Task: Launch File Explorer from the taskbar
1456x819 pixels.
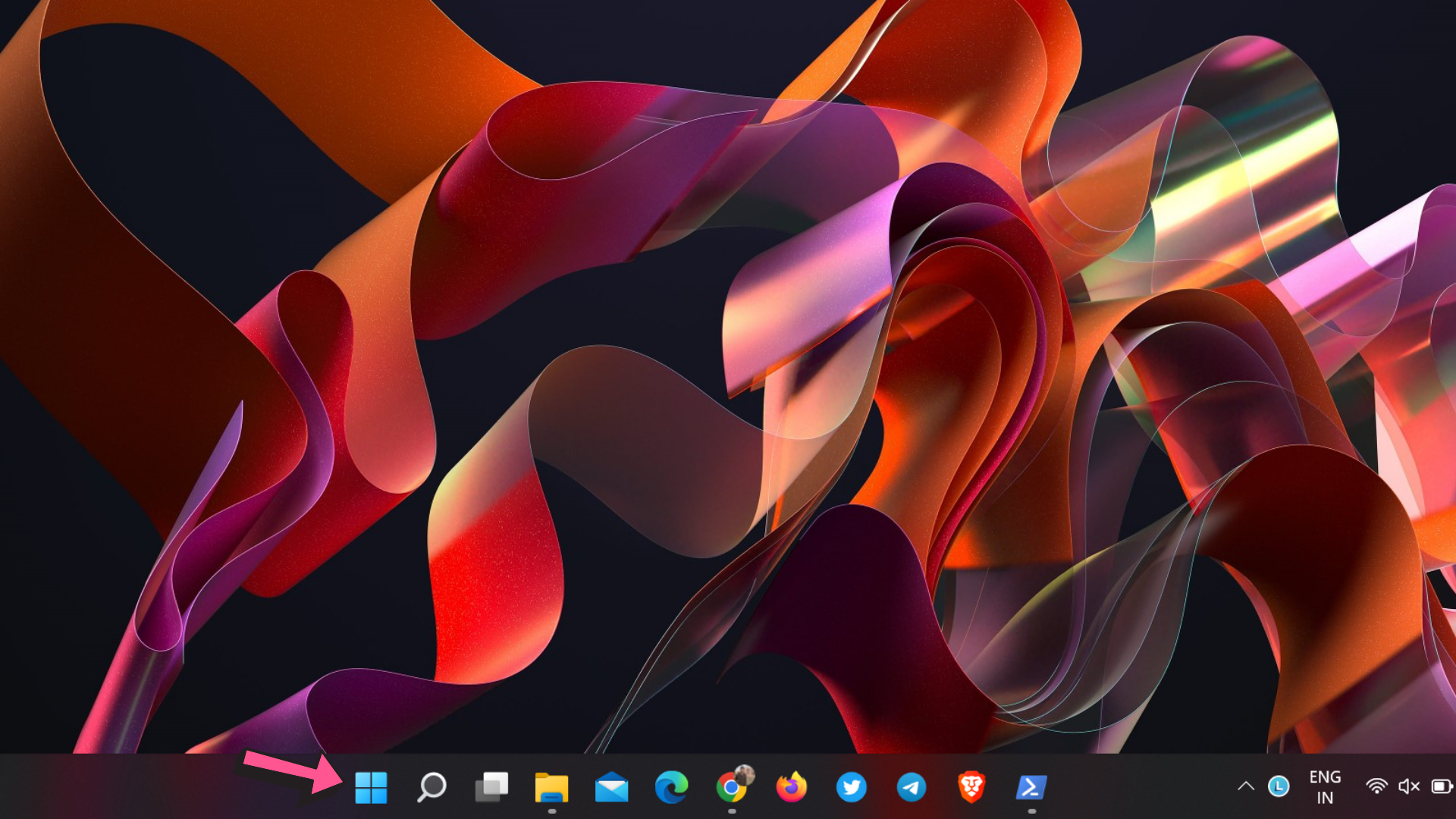Action: 551,787
